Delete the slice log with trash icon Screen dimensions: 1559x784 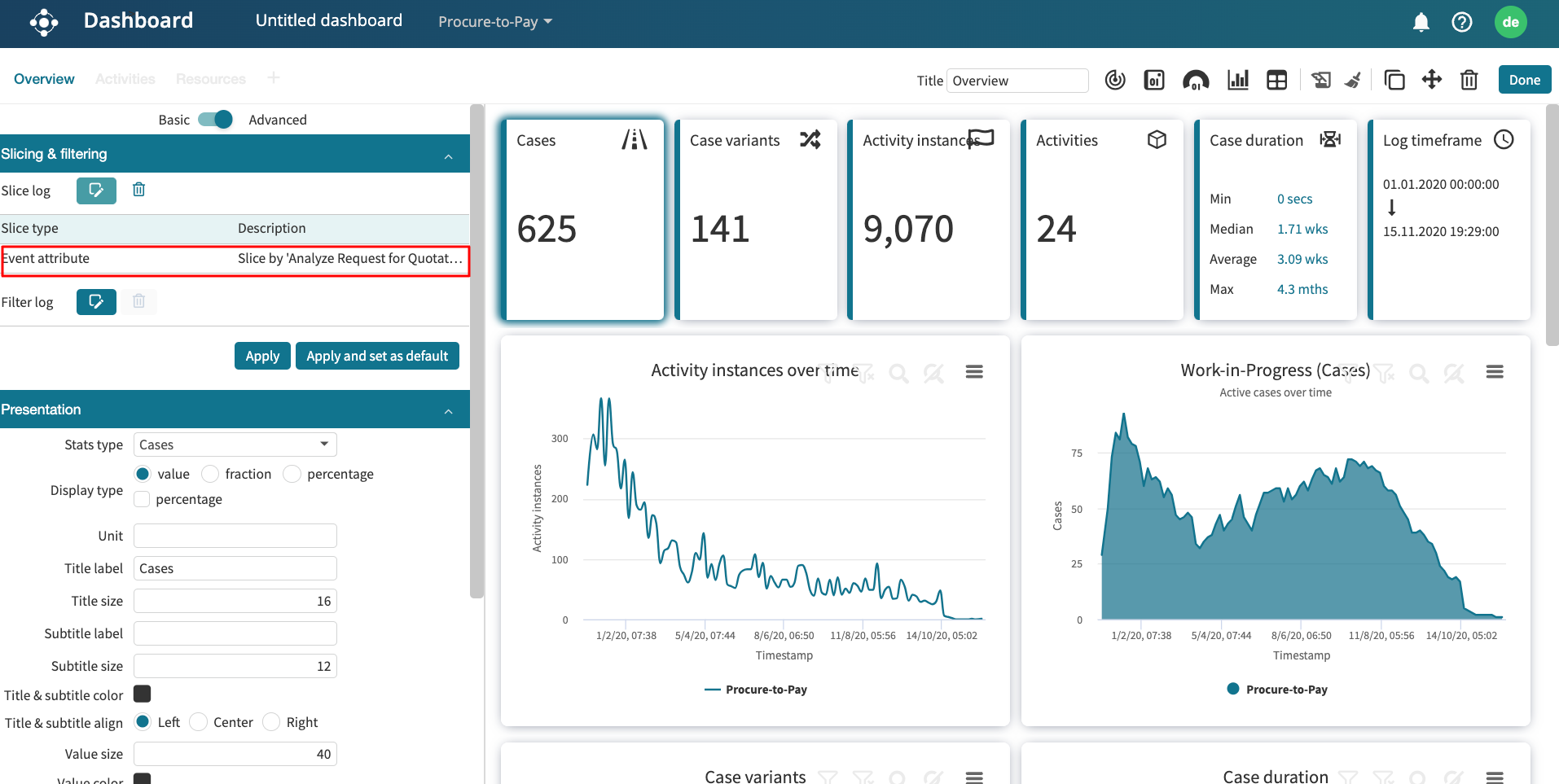(139, 190)
